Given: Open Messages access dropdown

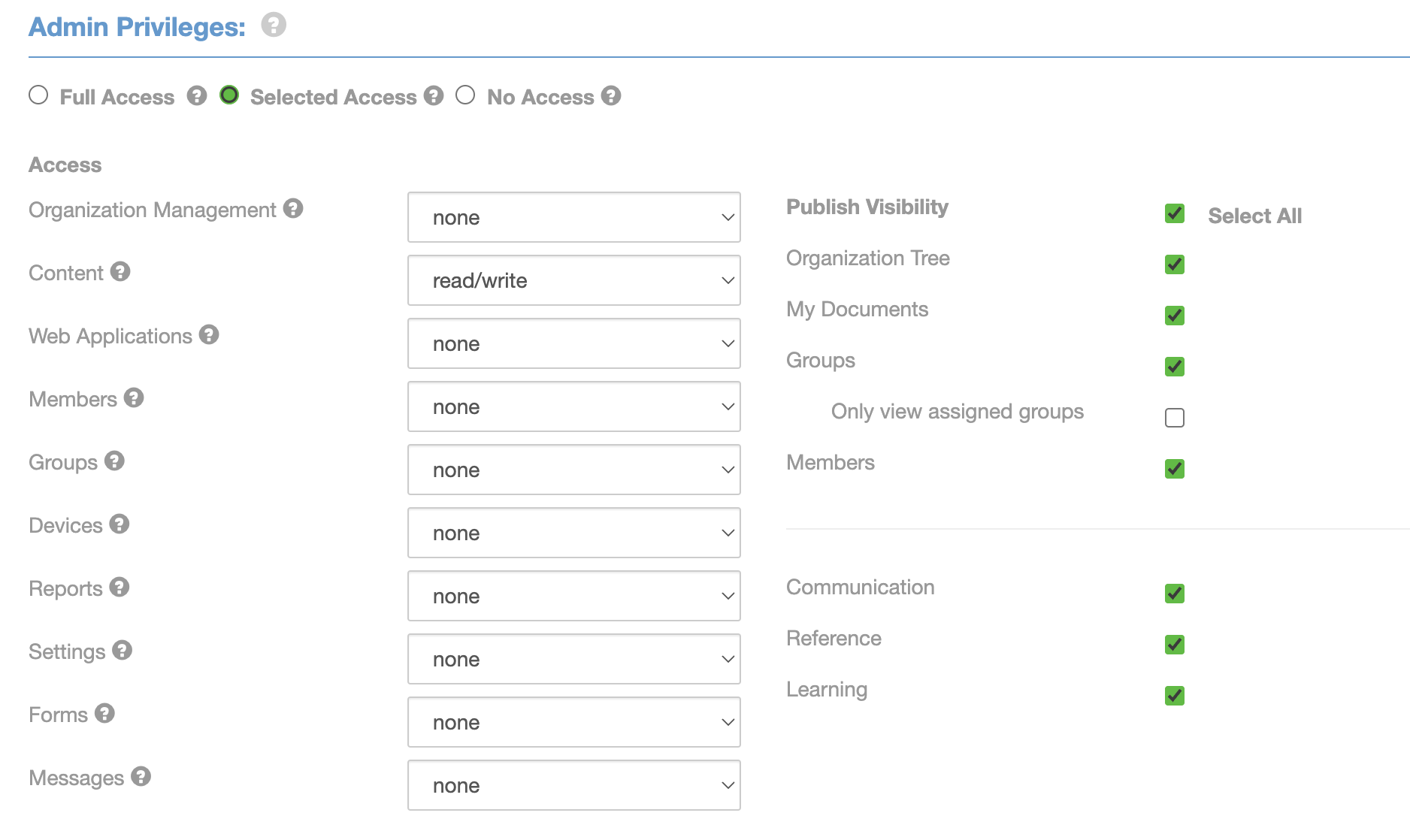Looking at the screenshot, I should point(574,785).
